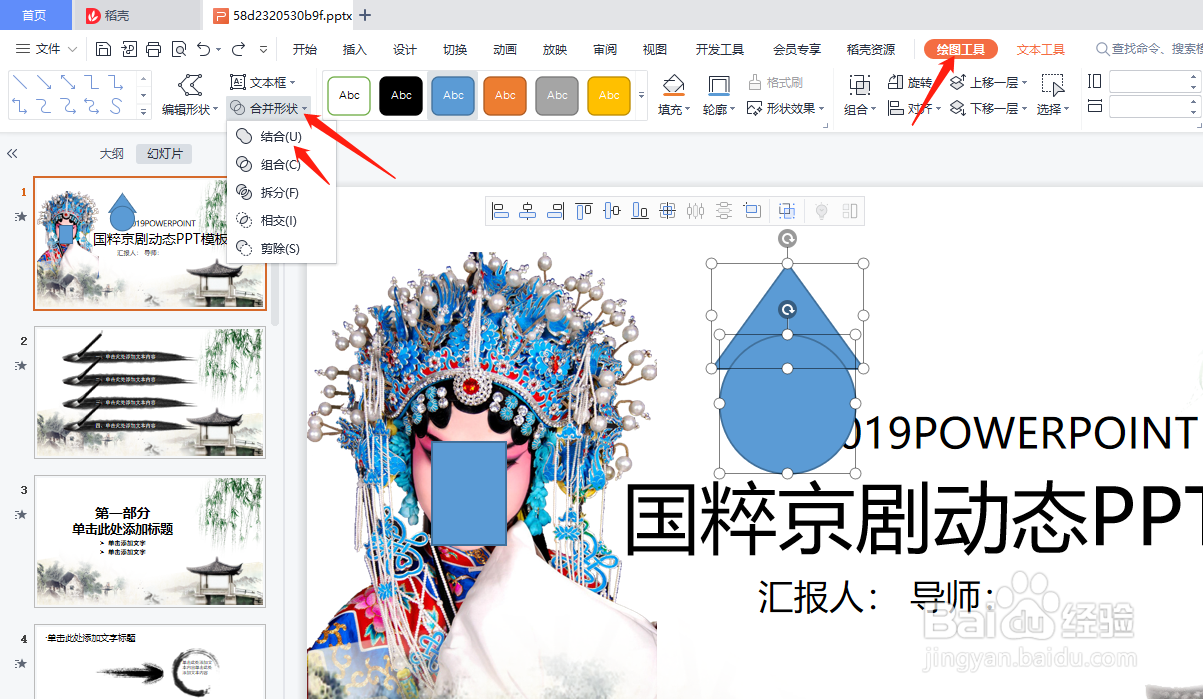Screen dimensions: 1203x699
Task: Click align-top icon in floating toolbar
Action: click(x=584, y=211)
